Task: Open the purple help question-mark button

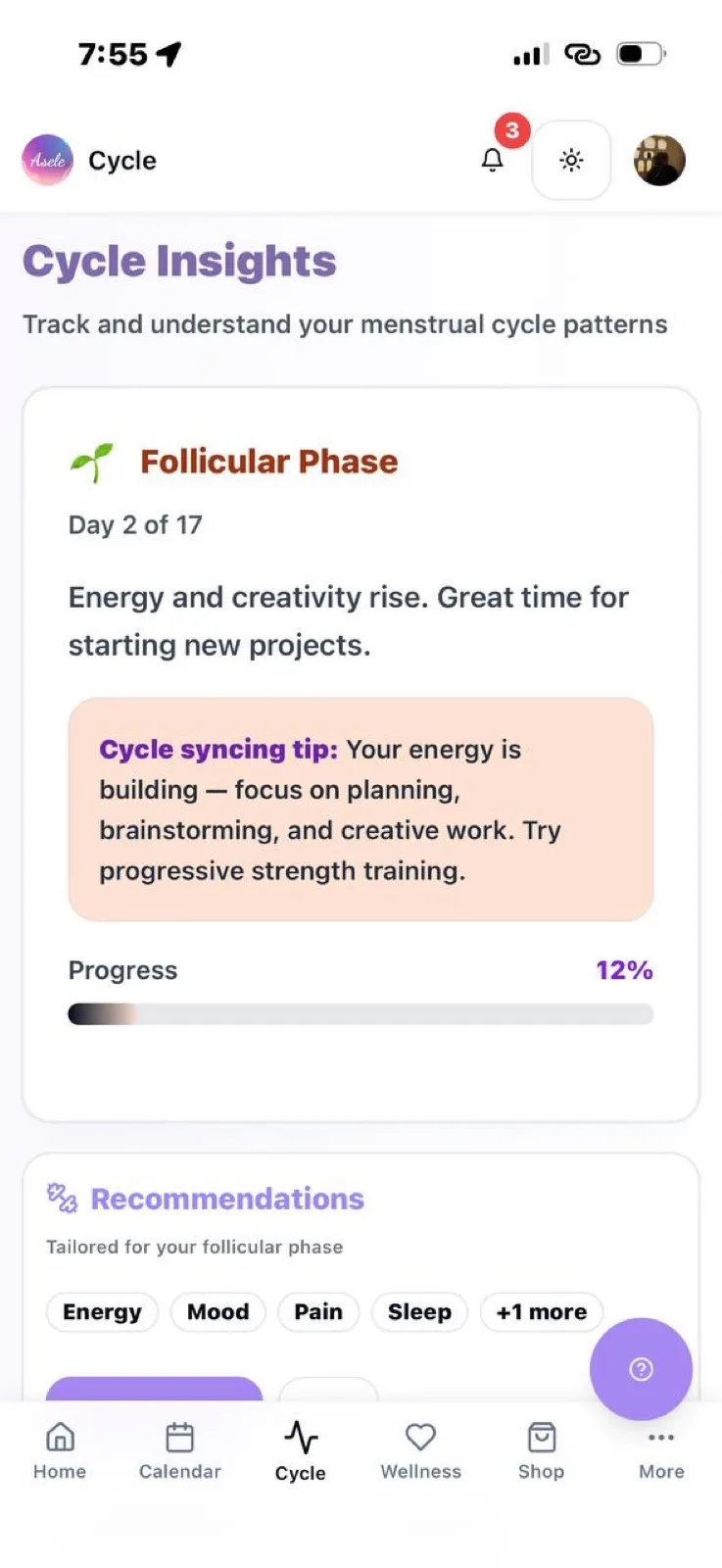Action: pos(641,1368)
